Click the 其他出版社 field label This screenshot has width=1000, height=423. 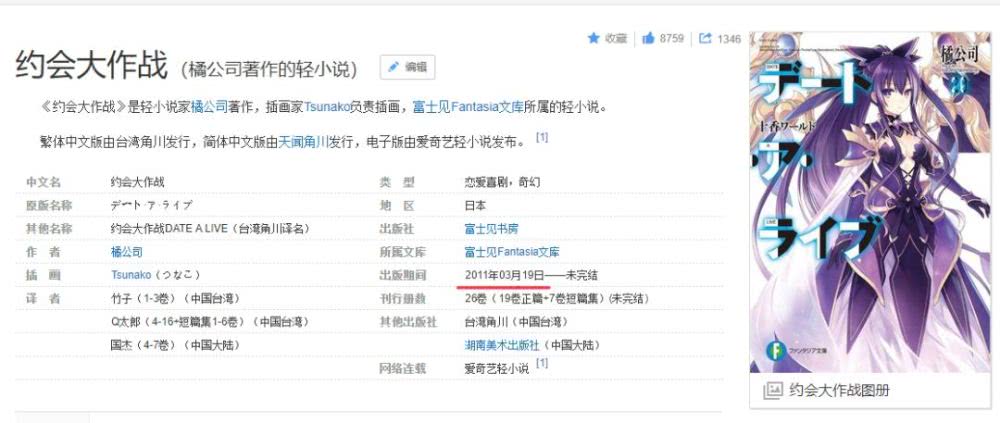click(x=408, y=322)
